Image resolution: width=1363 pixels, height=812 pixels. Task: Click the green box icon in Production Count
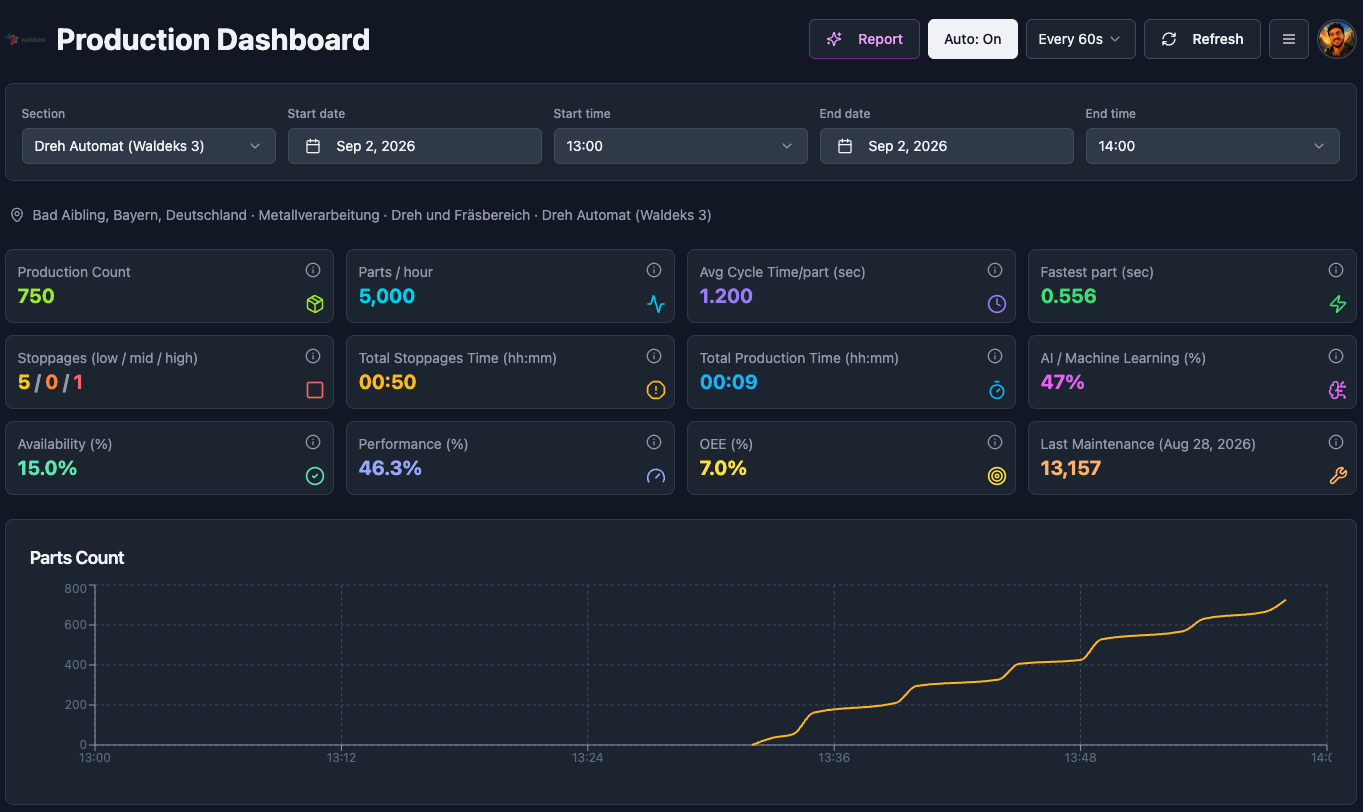coord(315,304)
